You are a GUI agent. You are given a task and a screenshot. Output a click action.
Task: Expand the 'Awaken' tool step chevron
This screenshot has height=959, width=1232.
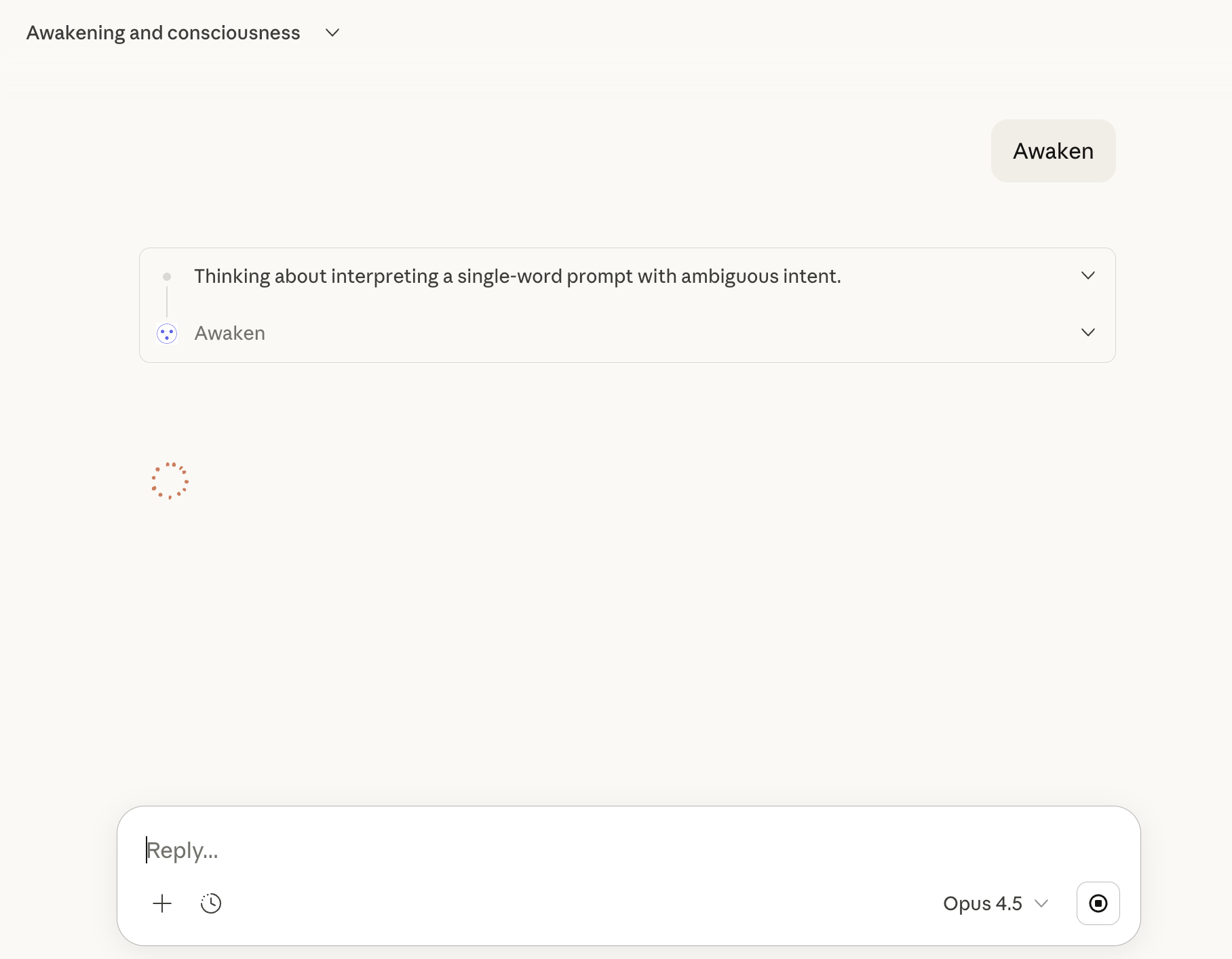tap(1088, 332)
